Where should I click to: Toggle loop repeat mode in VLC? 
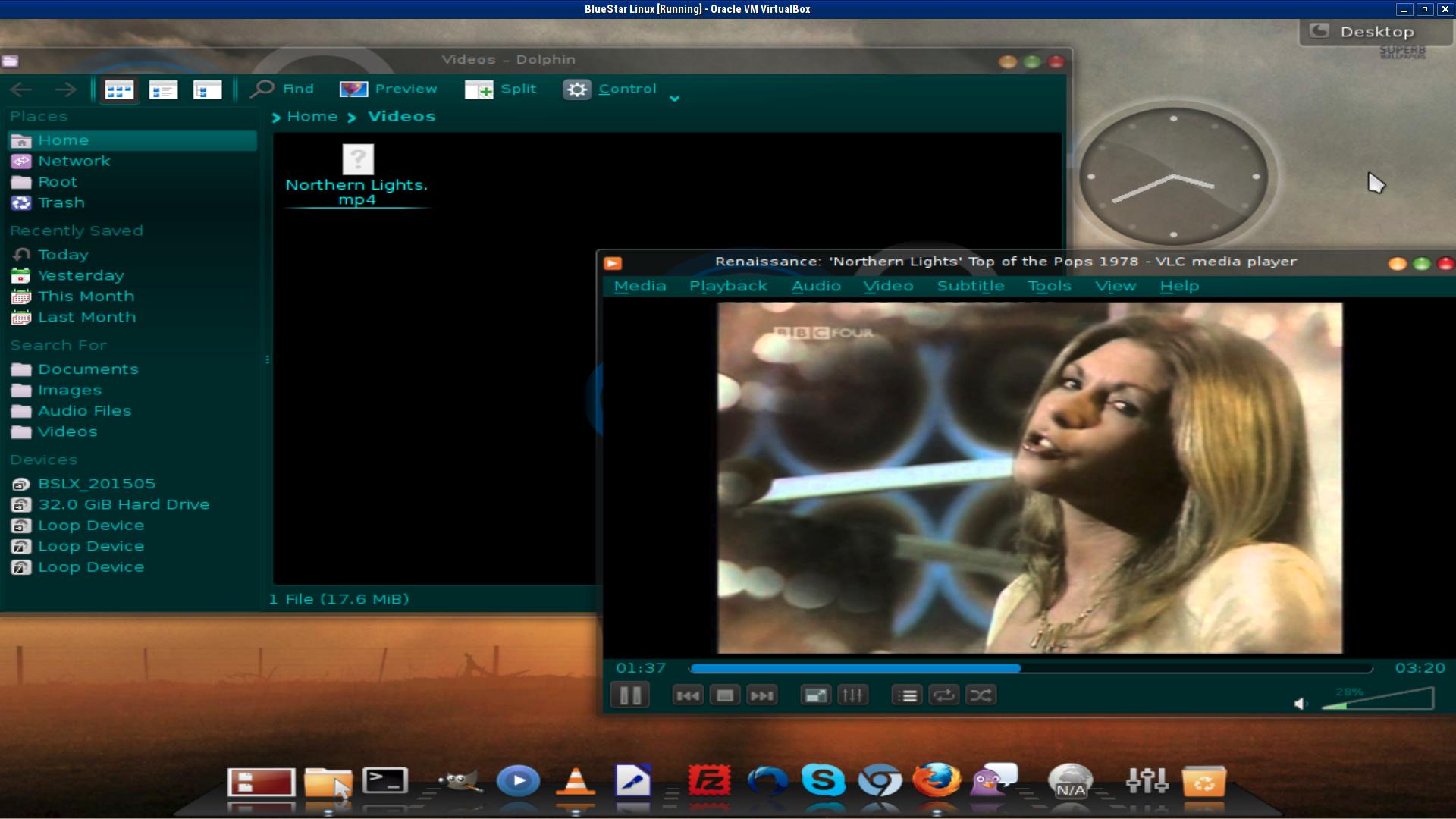tap(944, 695)
